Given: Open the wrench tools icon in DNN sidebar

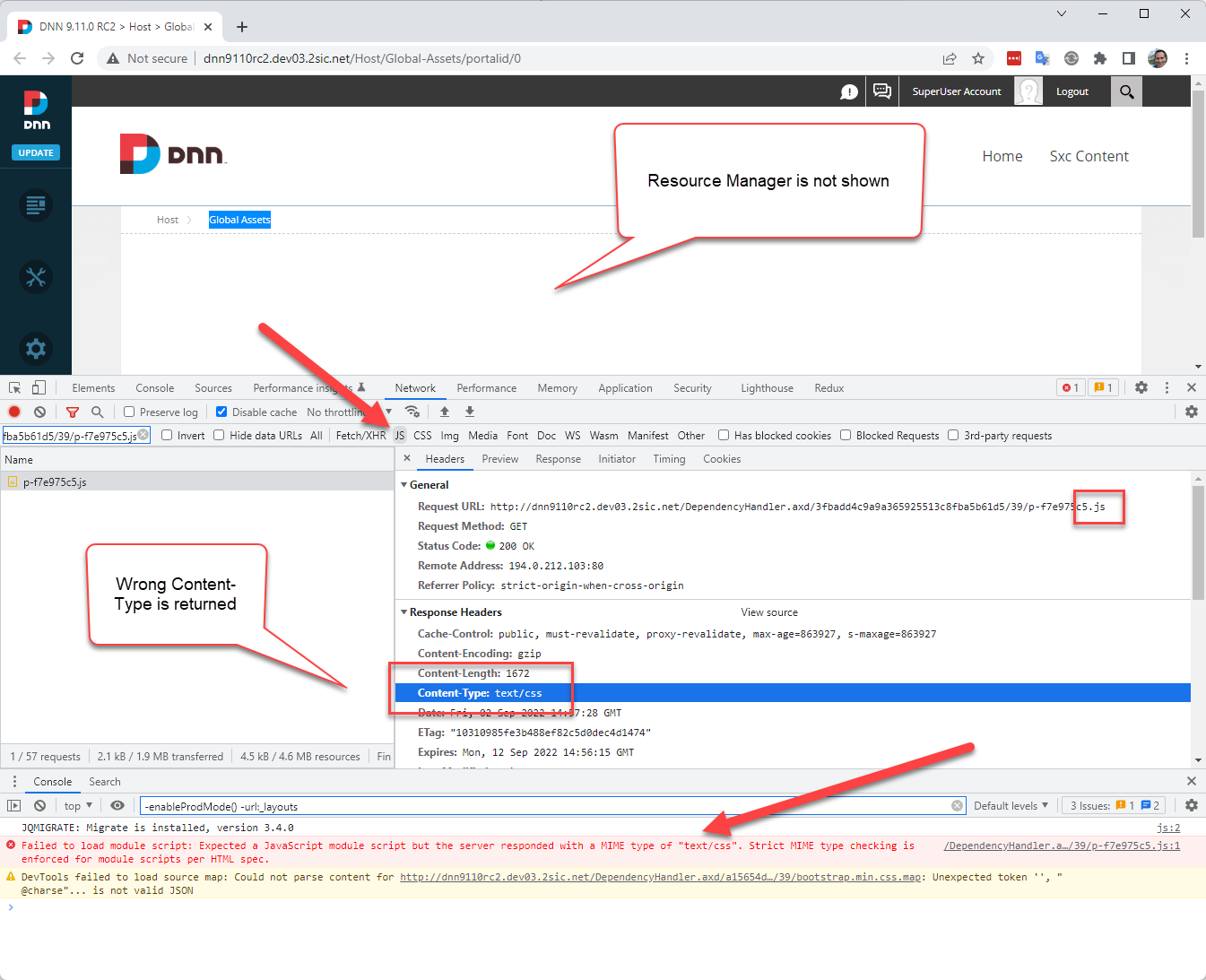Looking at the screenshot, I should click(36, 277).
